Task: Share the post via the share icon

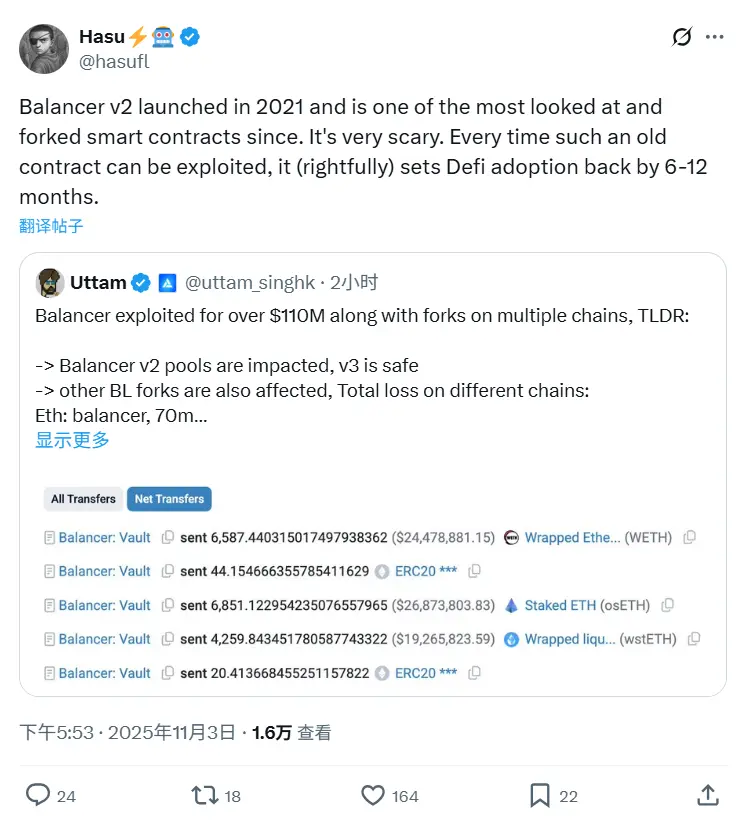Action: 707,796
